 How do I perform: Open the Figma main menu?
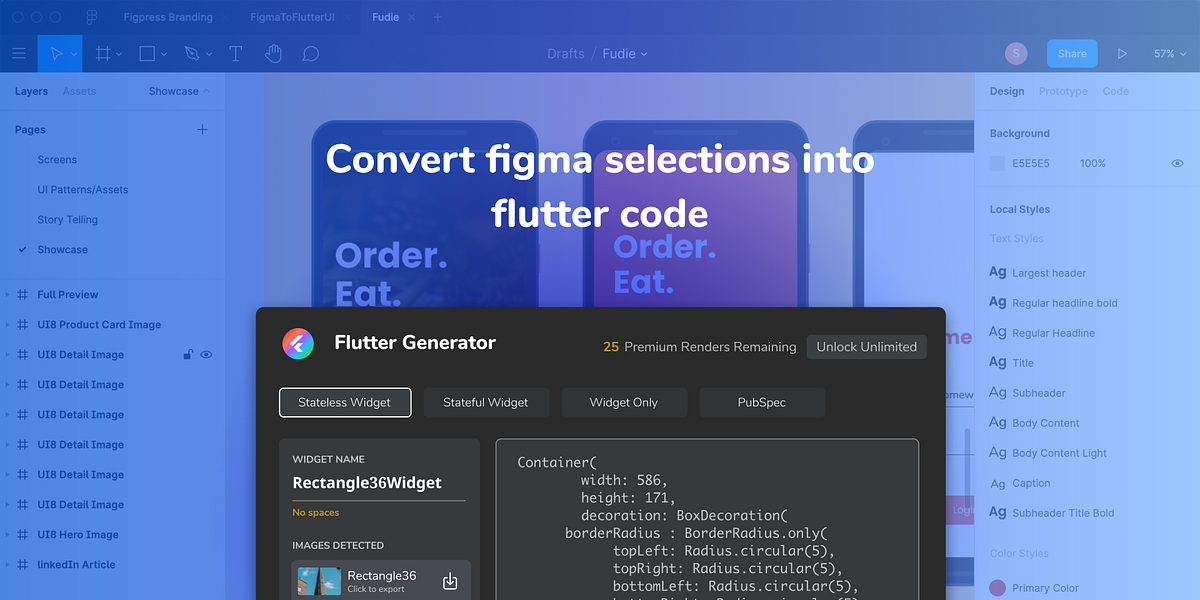(x=18, y=53)
